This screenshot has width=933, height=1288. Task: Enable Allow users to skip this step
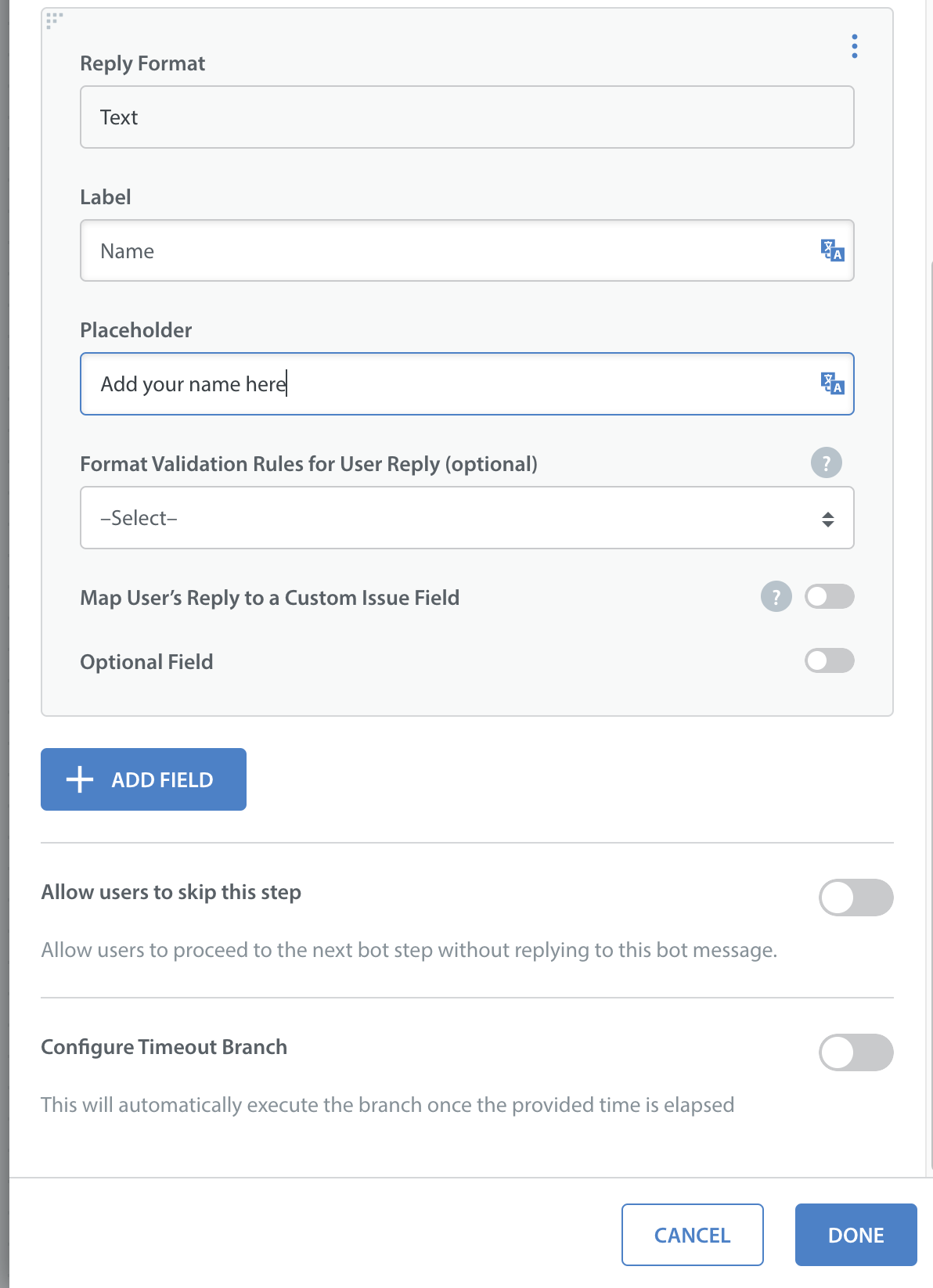[x=856, y=898]
